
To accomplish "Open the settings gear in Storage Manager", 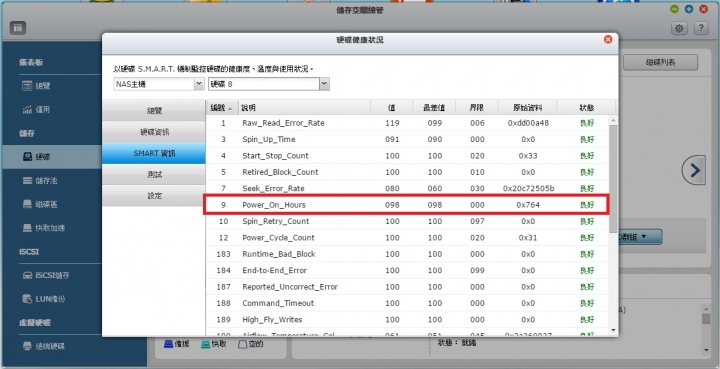I will pyautogui.click(x=679, y=28).
